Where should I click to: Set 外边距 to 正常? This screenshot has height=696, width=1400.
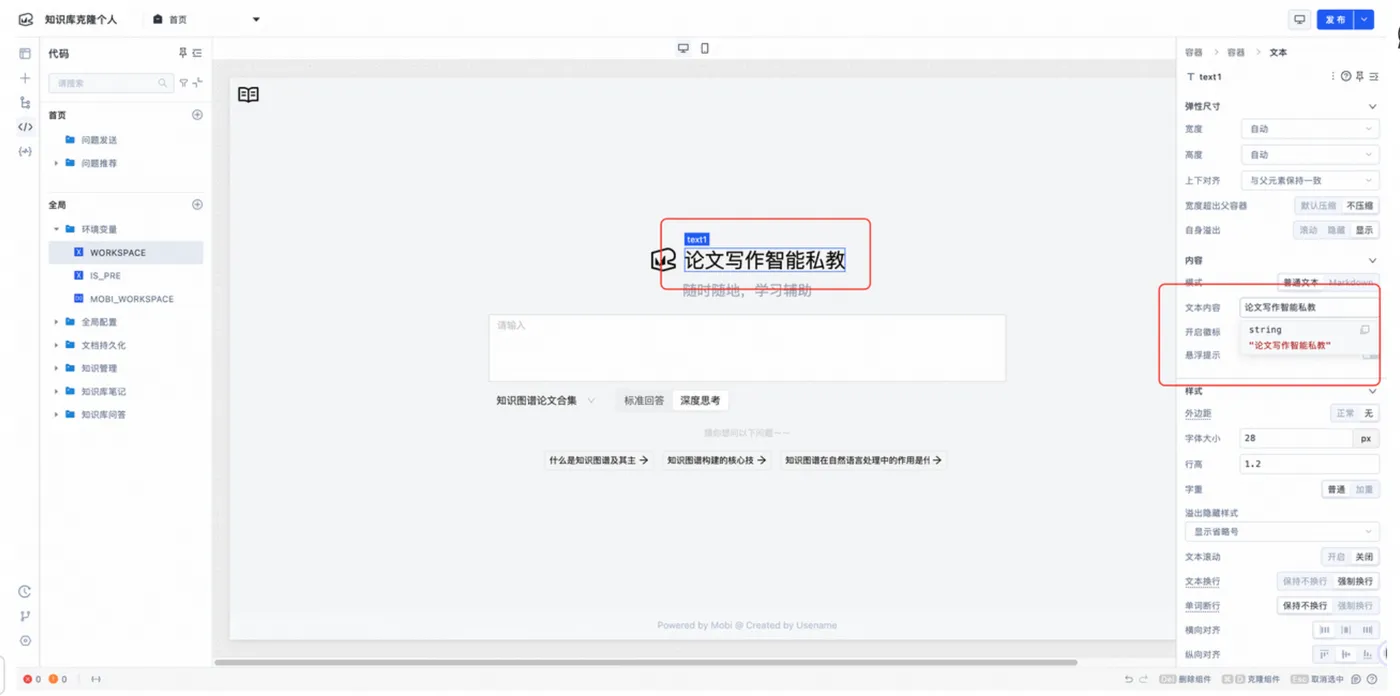pos(1345,413)
